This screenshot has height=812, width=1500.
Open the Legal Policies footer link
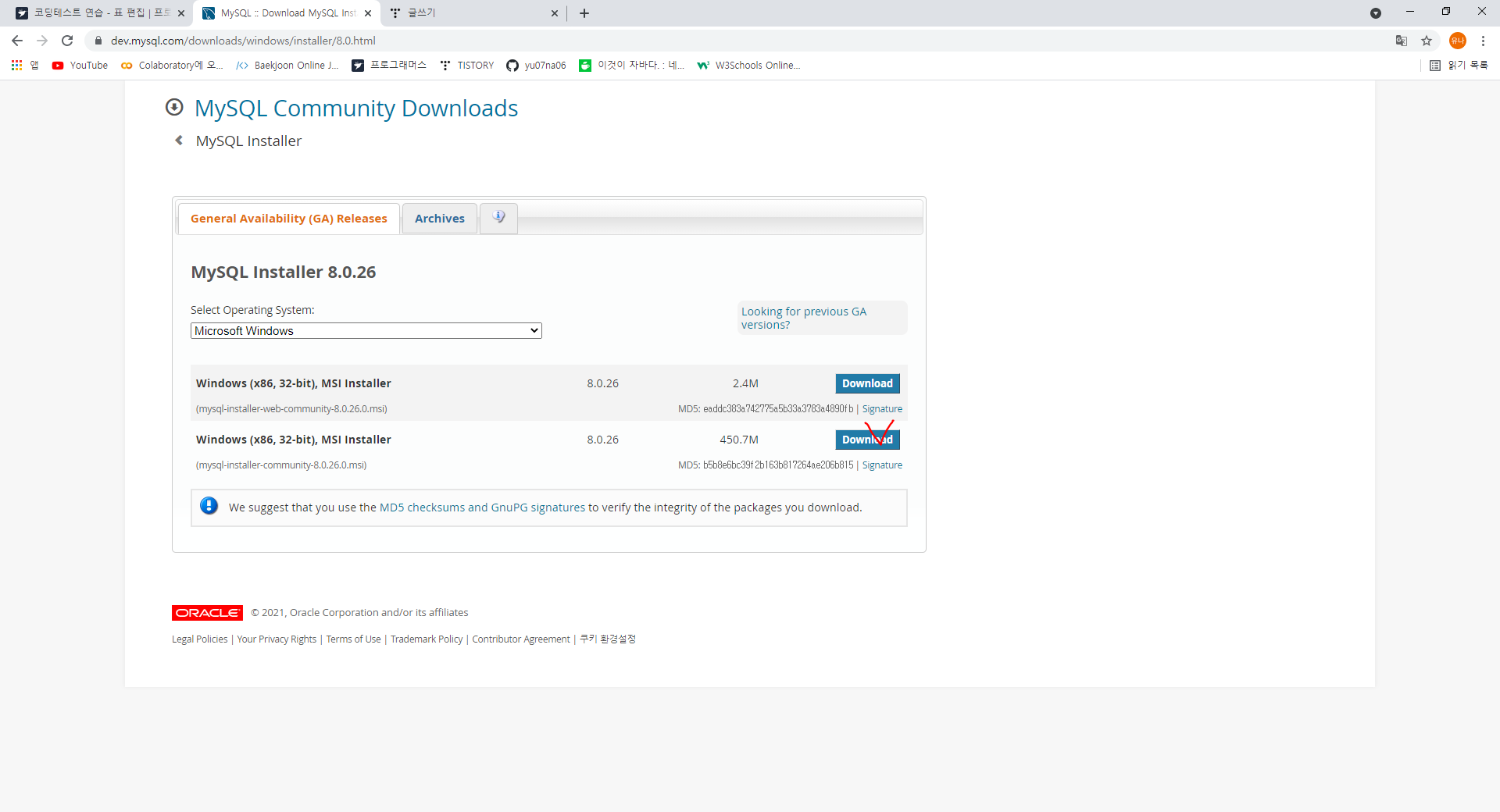click(200, 639)
